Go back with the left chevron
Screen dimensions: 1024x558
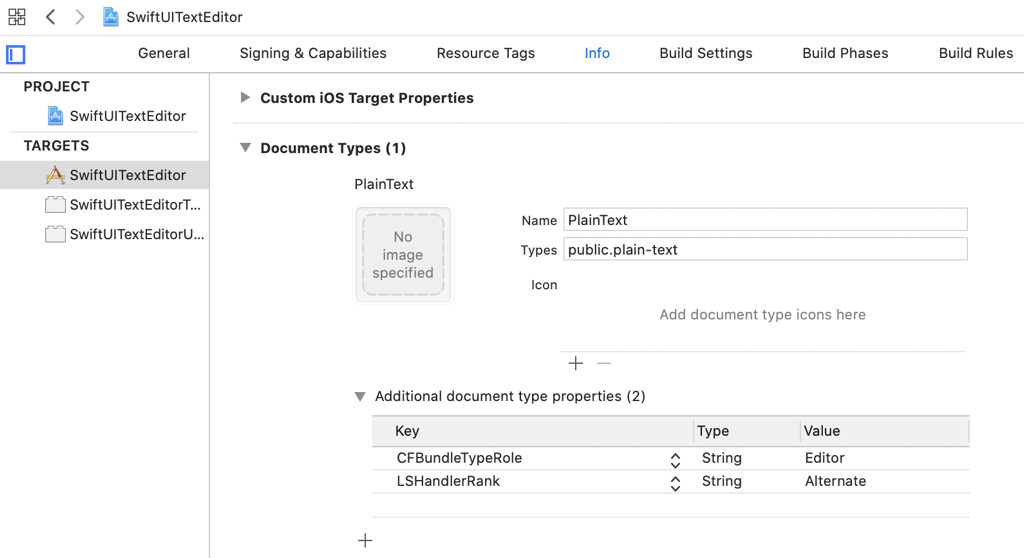50,17
